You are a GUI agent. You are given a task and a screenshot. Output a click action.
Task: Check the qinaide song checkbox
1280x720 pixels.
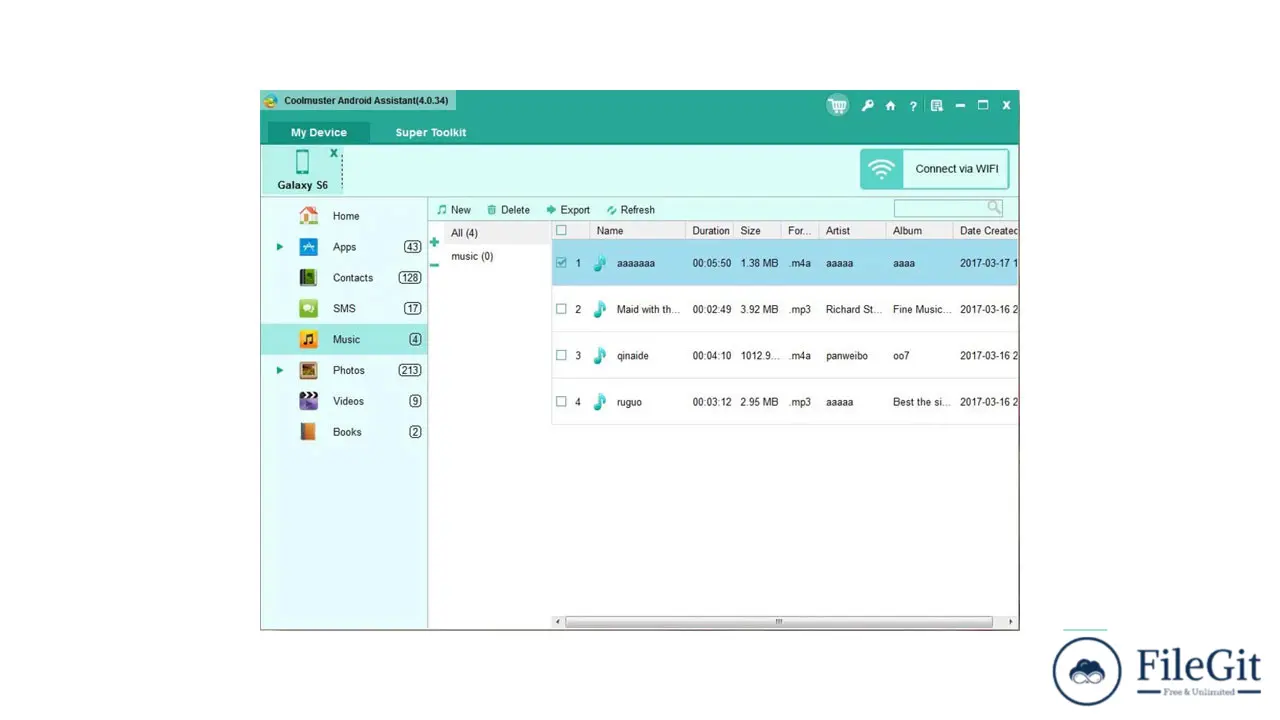pyautogui.click(x=561, y=355)
